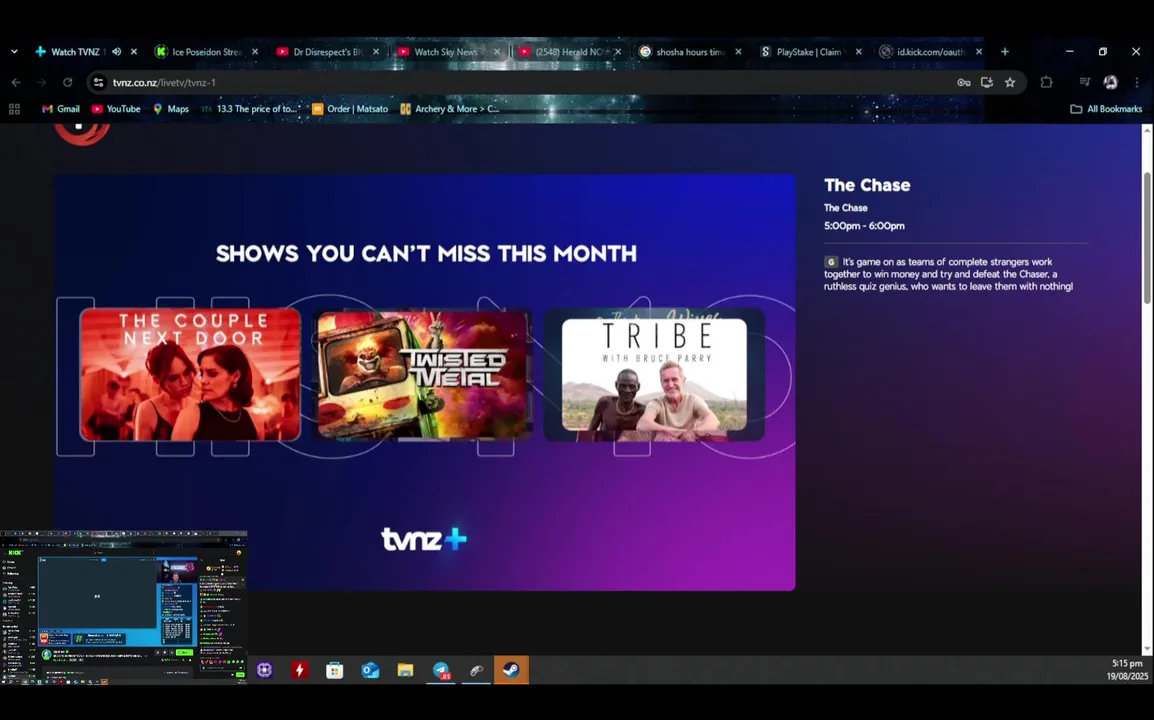This screenshot has height=720, width=1154.
Task: Open the Archery & More bookmark
Action: (450, 109)
